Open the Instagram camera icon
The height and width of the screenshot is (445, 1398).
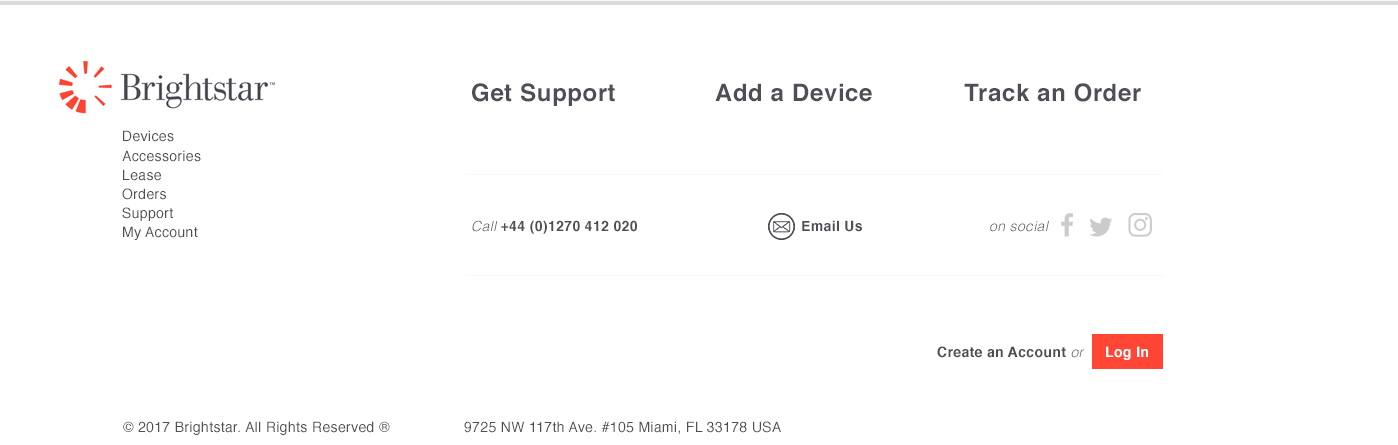click(x=1140, y=225)
